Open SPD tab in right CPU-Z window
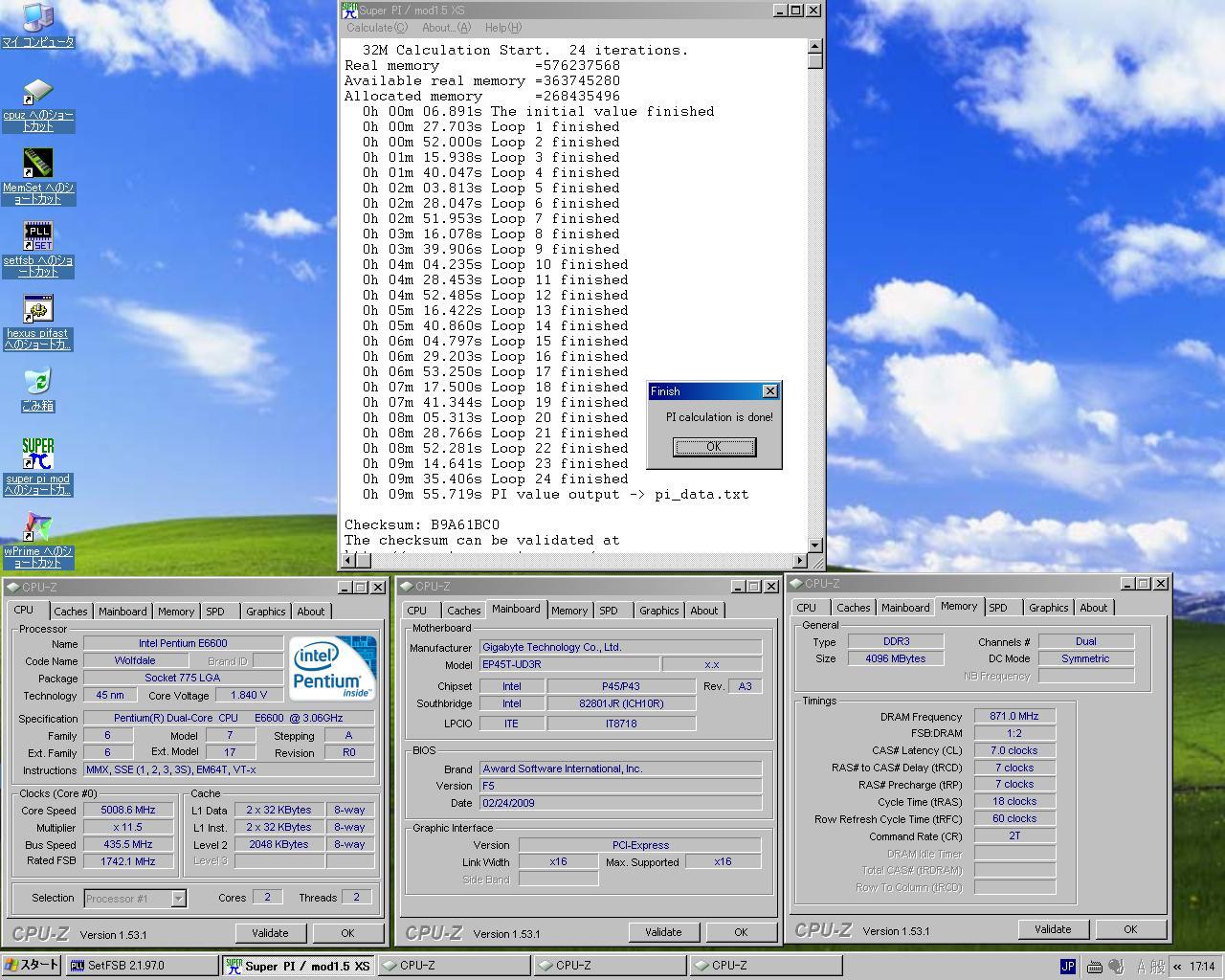Image resolution: width=1225 pixels, height=980 pixels. pyautogui.click(x=998, y=608)
